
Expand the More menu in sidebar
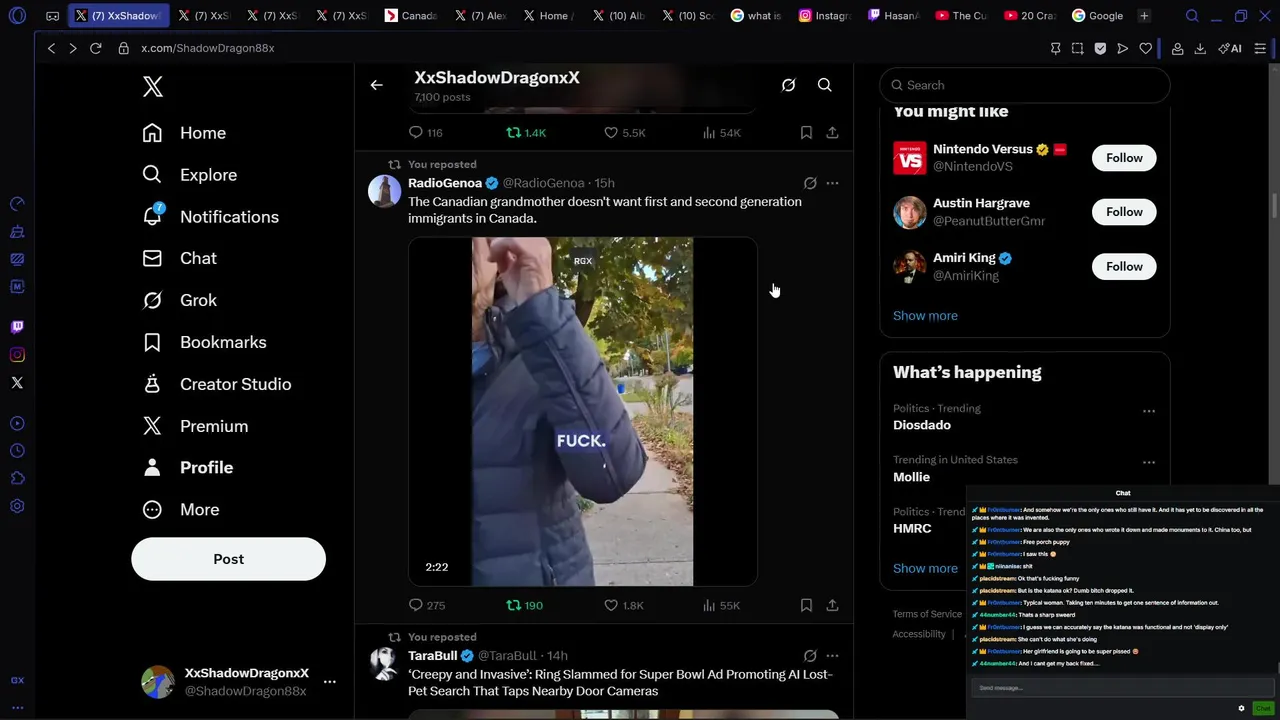click(x=181, y=510)
